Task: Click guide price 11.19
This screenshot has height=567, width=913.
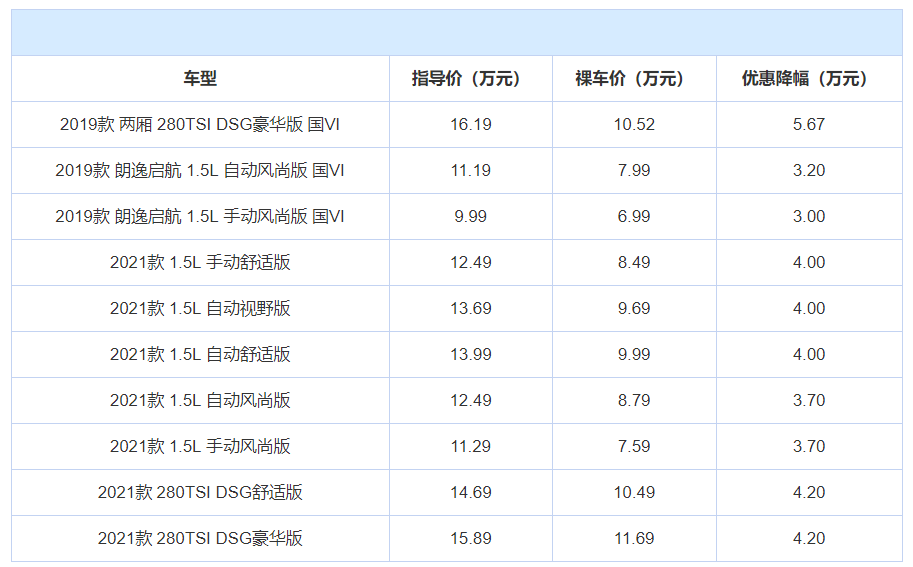Action: point(470,171)
